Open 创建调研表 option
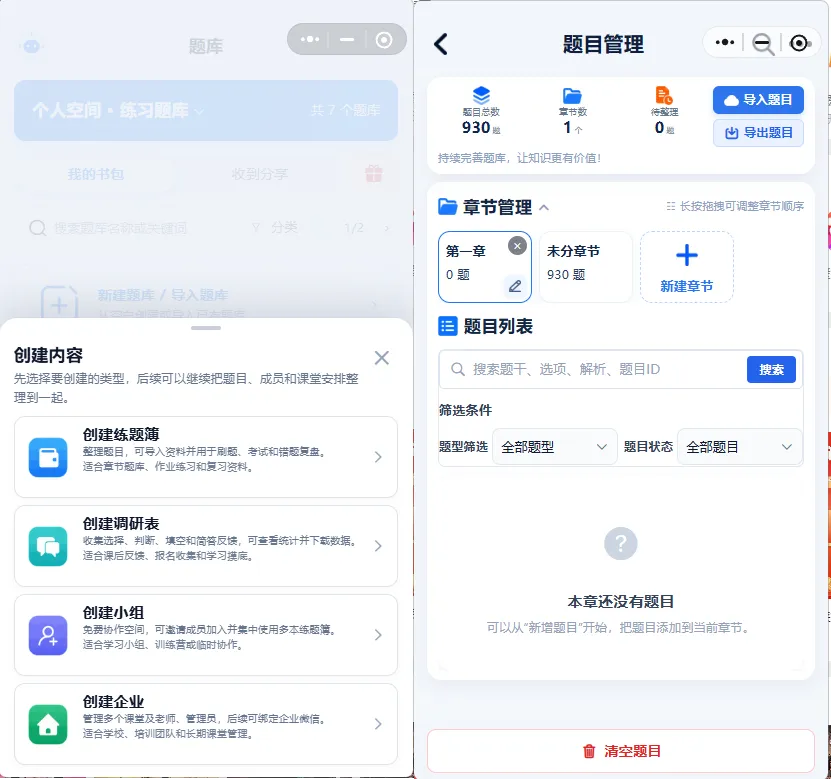The width and height of the screenshot is (831, 779). pyautogui.click(x=206, y=546)
